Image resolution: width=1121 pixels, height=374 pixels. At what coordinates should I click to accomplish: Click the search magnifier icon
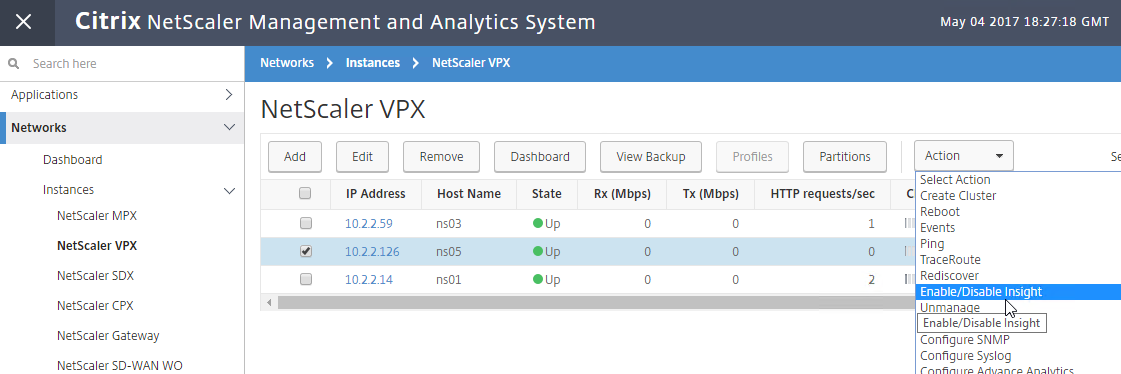13,64
